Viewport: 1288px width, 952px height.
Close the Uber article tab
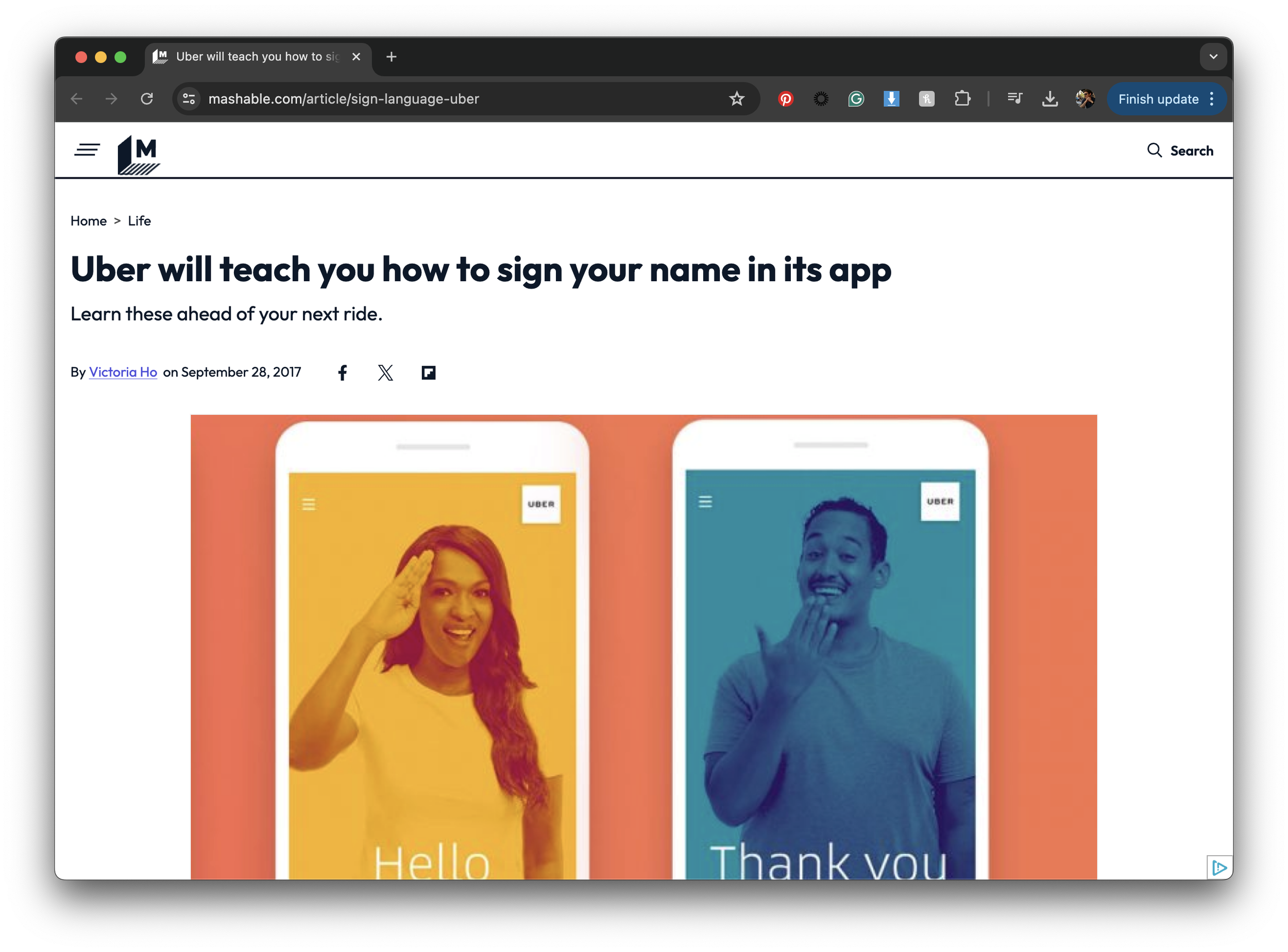pos(356,57)
